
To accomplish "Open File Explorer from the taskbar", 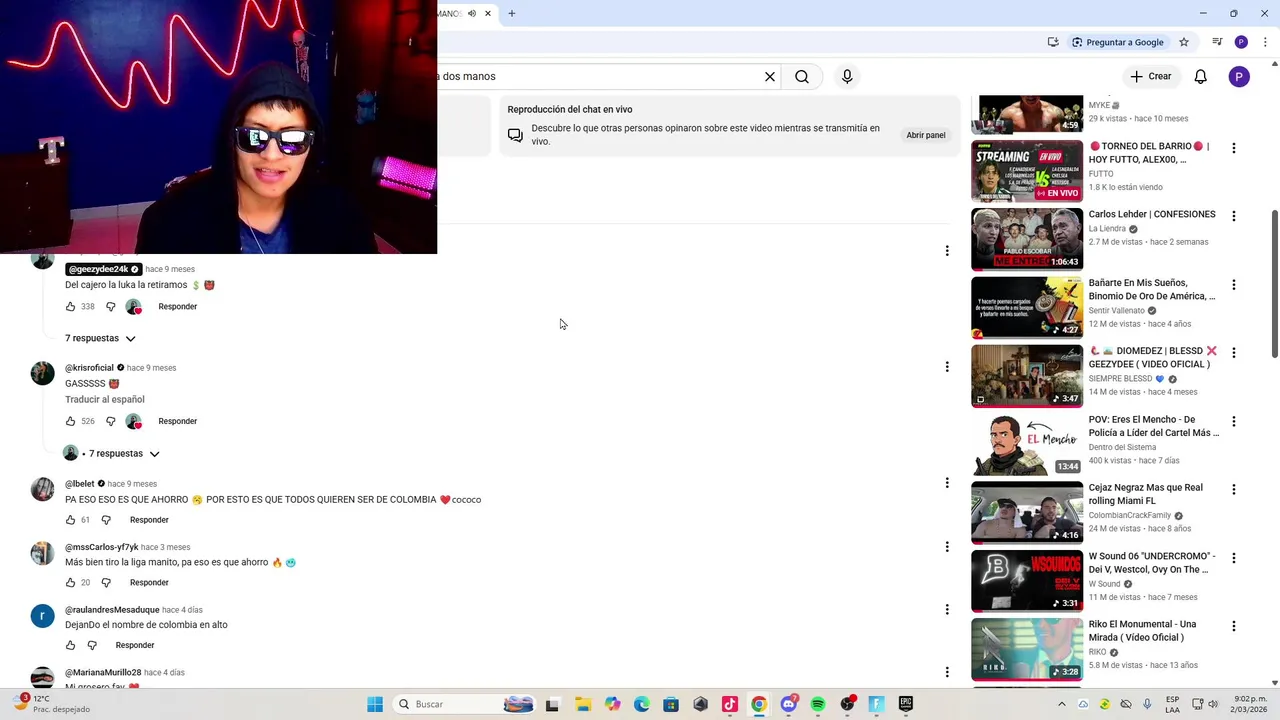I will (x=583, y=704).
